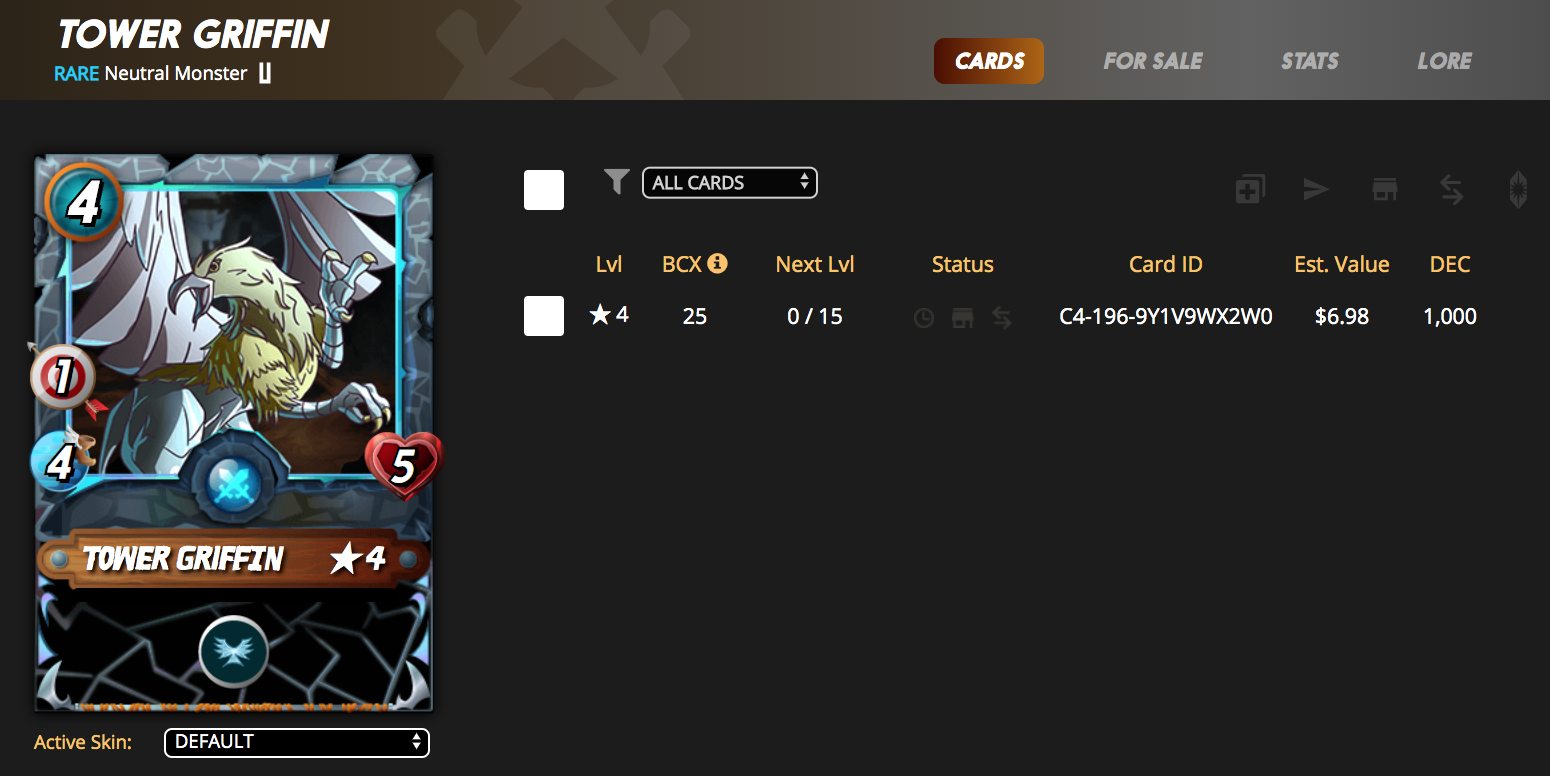Switch to the FOR SALE tab
The width and height of the screenshot is (1550, 776).
pos(1153,61)
